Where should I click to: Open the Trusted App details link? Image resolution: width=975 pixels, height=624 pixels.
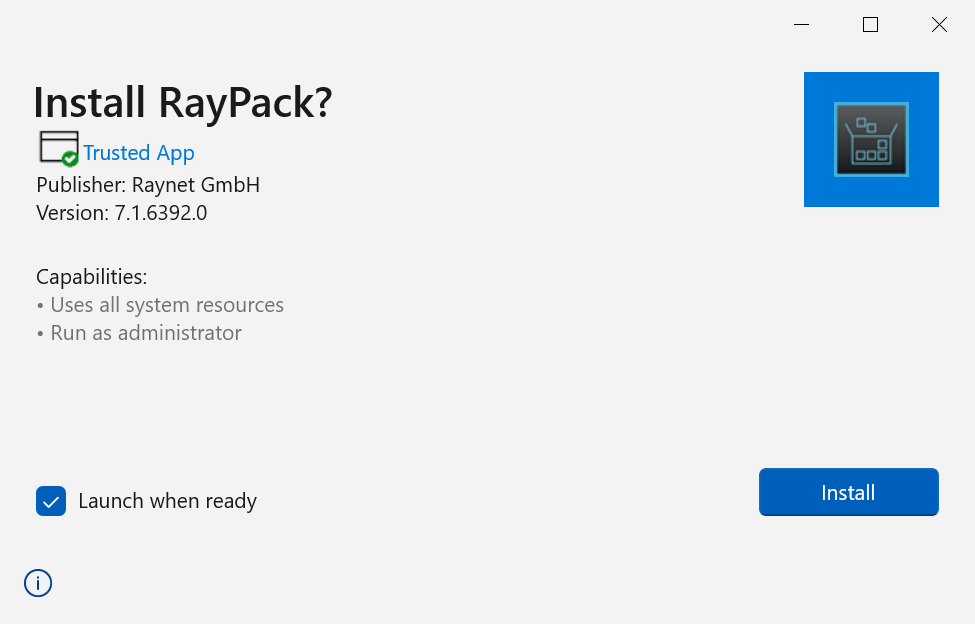[x=139, y=152]
